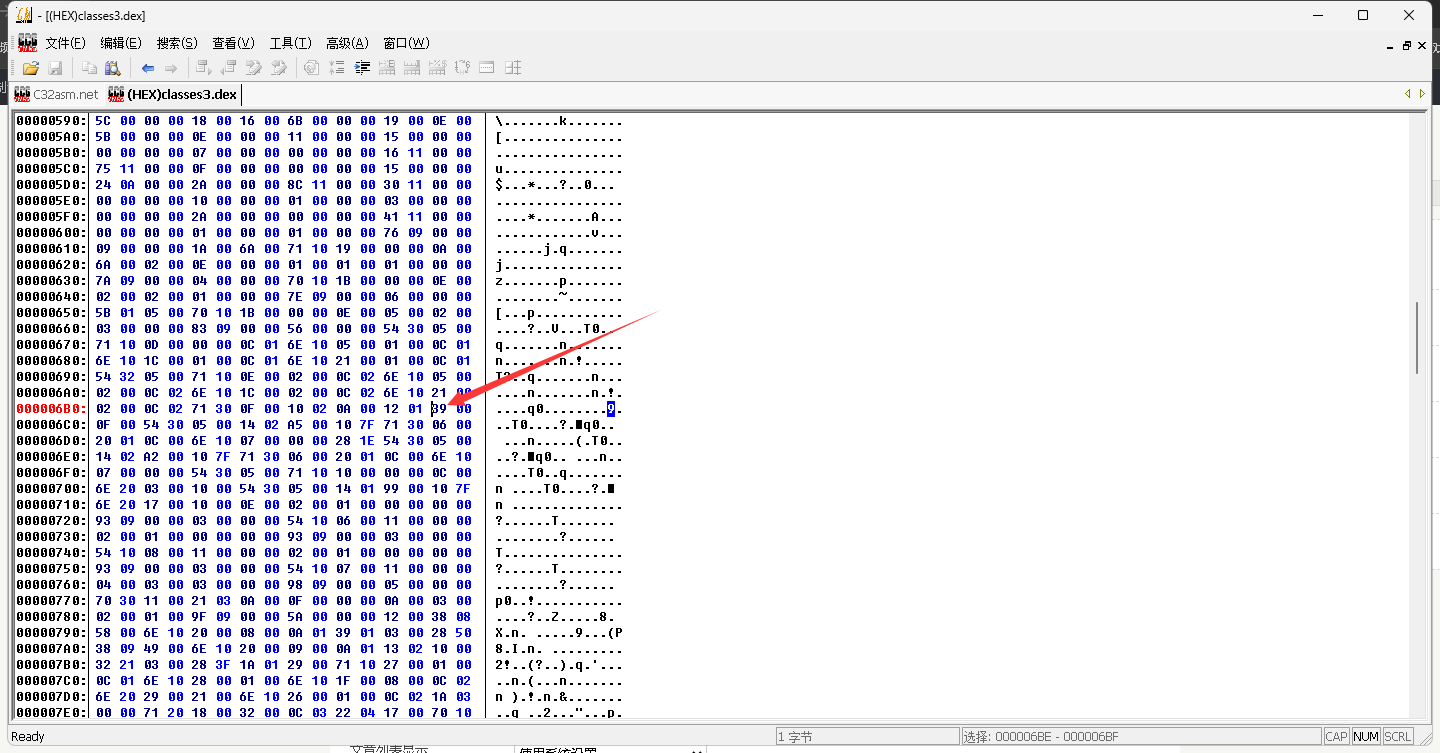Click byte 3F in row 000007B0
Screen dimensions: 1440x753
(223, 665)
